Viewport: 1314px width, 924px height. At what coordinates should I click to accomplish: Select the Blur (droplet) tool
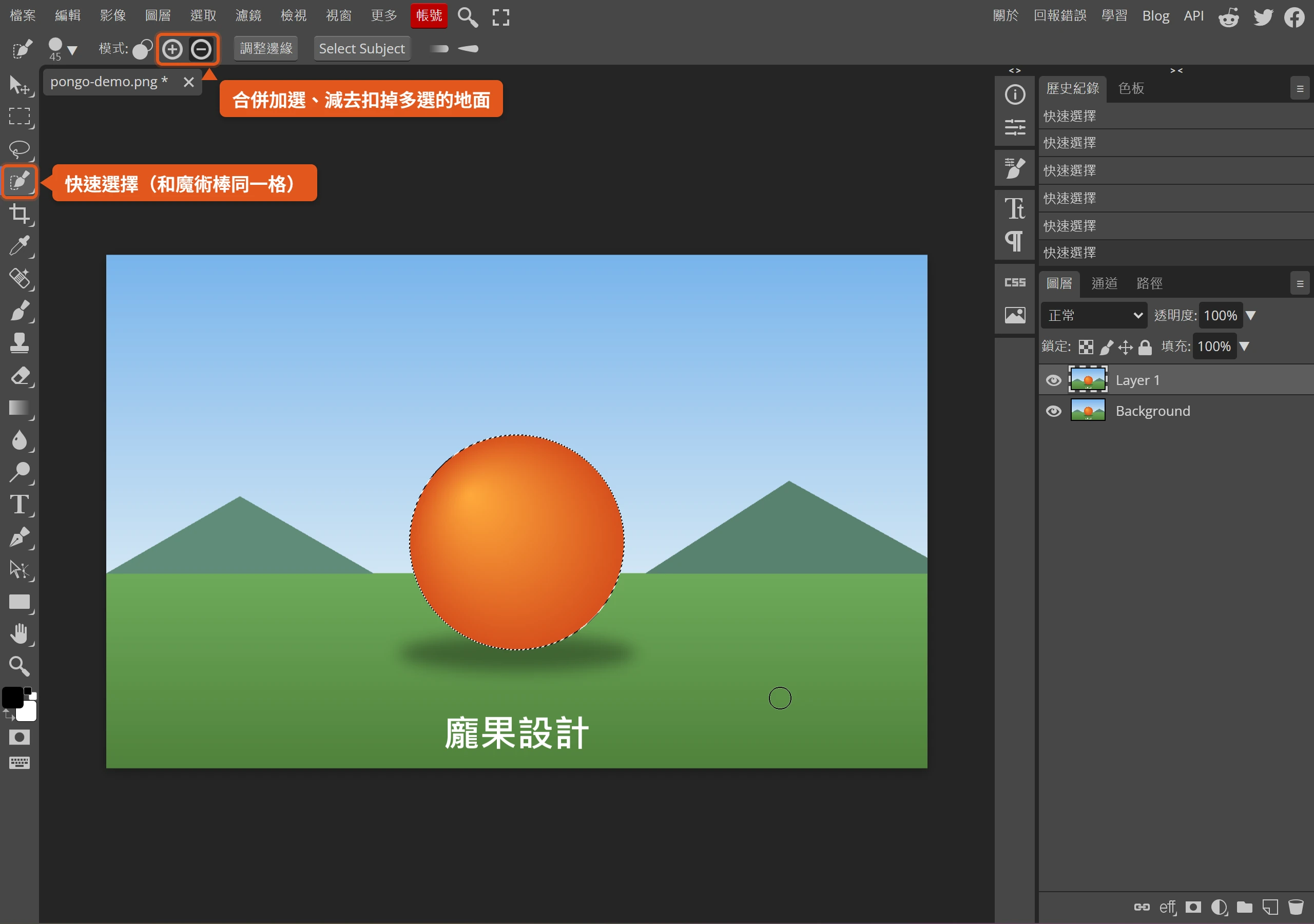tap(20, 440)
